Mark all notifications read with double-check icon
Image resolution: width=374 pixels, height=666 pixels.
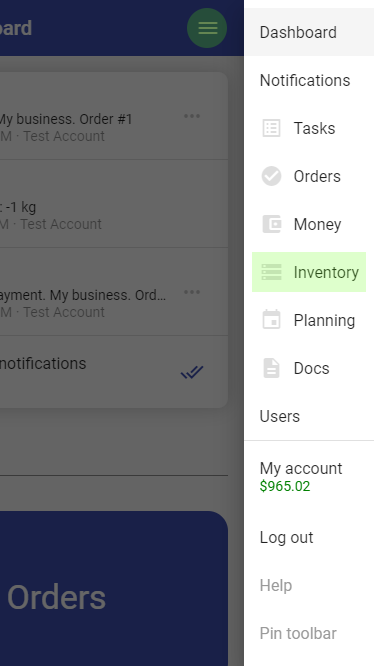192,372
